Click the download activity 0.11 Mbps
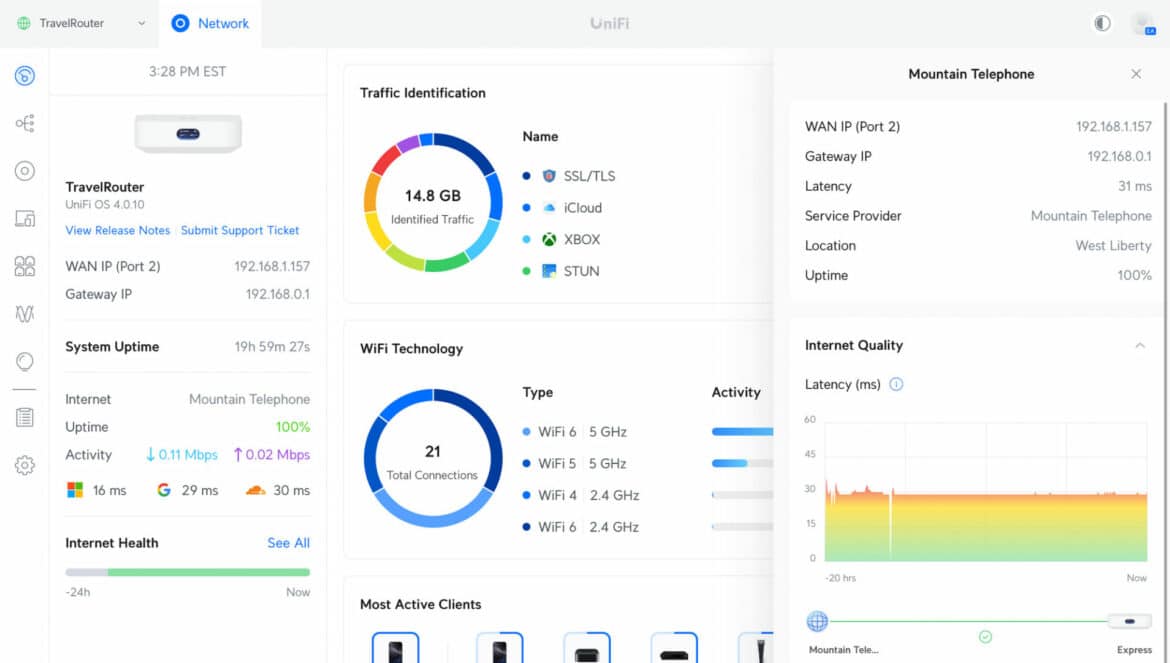Viewport: 1170px width, 663px height. pyautogui.click(x=181, y=454)
